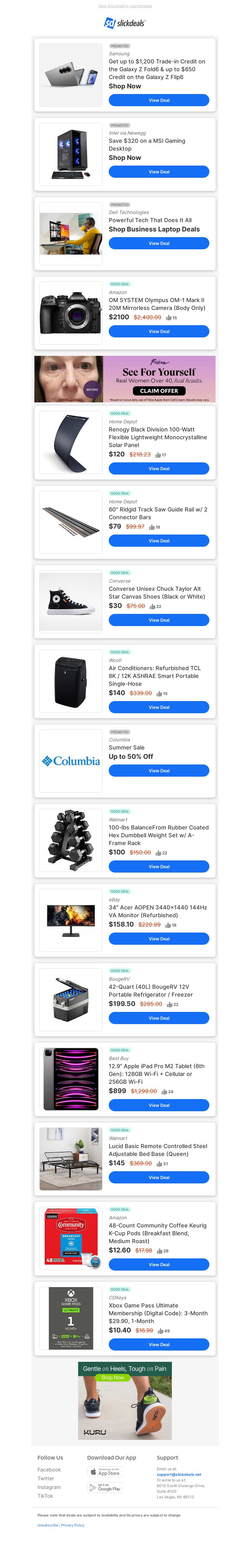250x1568 pixels.
Task: Click the Google Play download badge
Action: (105, 1488)
